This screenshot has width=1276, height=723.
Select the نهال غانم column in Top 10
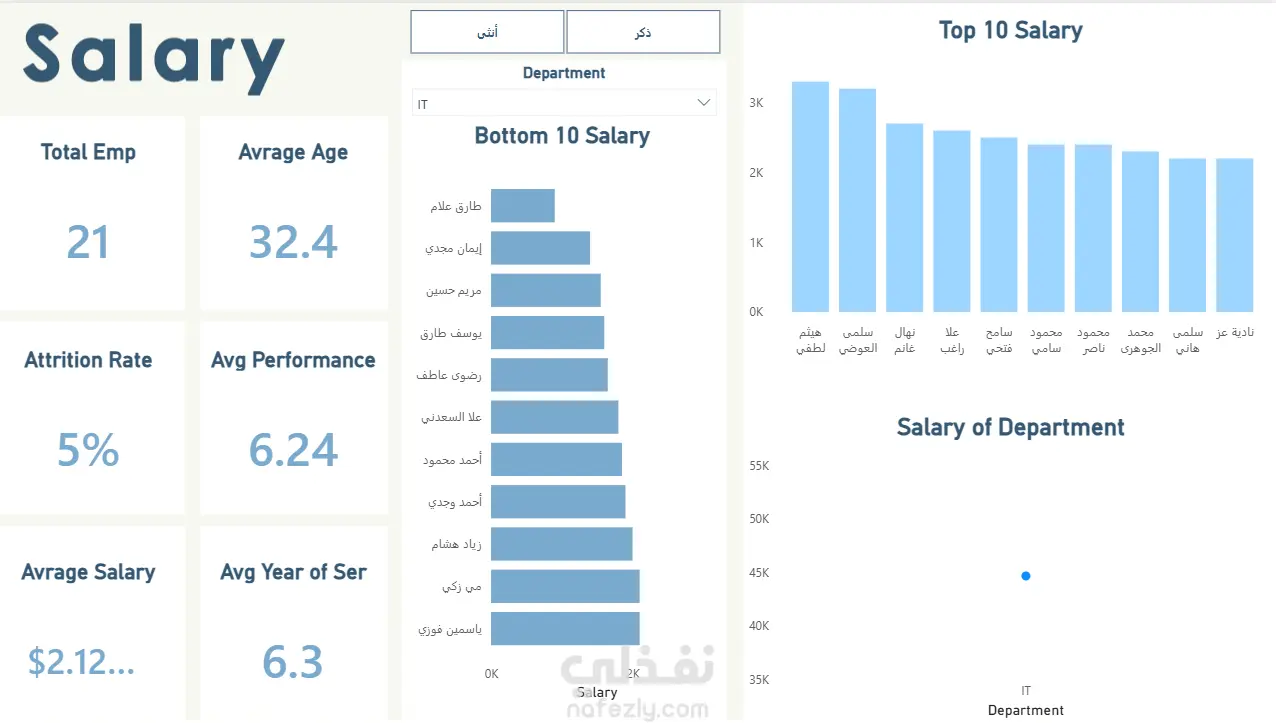click(904, 218)
